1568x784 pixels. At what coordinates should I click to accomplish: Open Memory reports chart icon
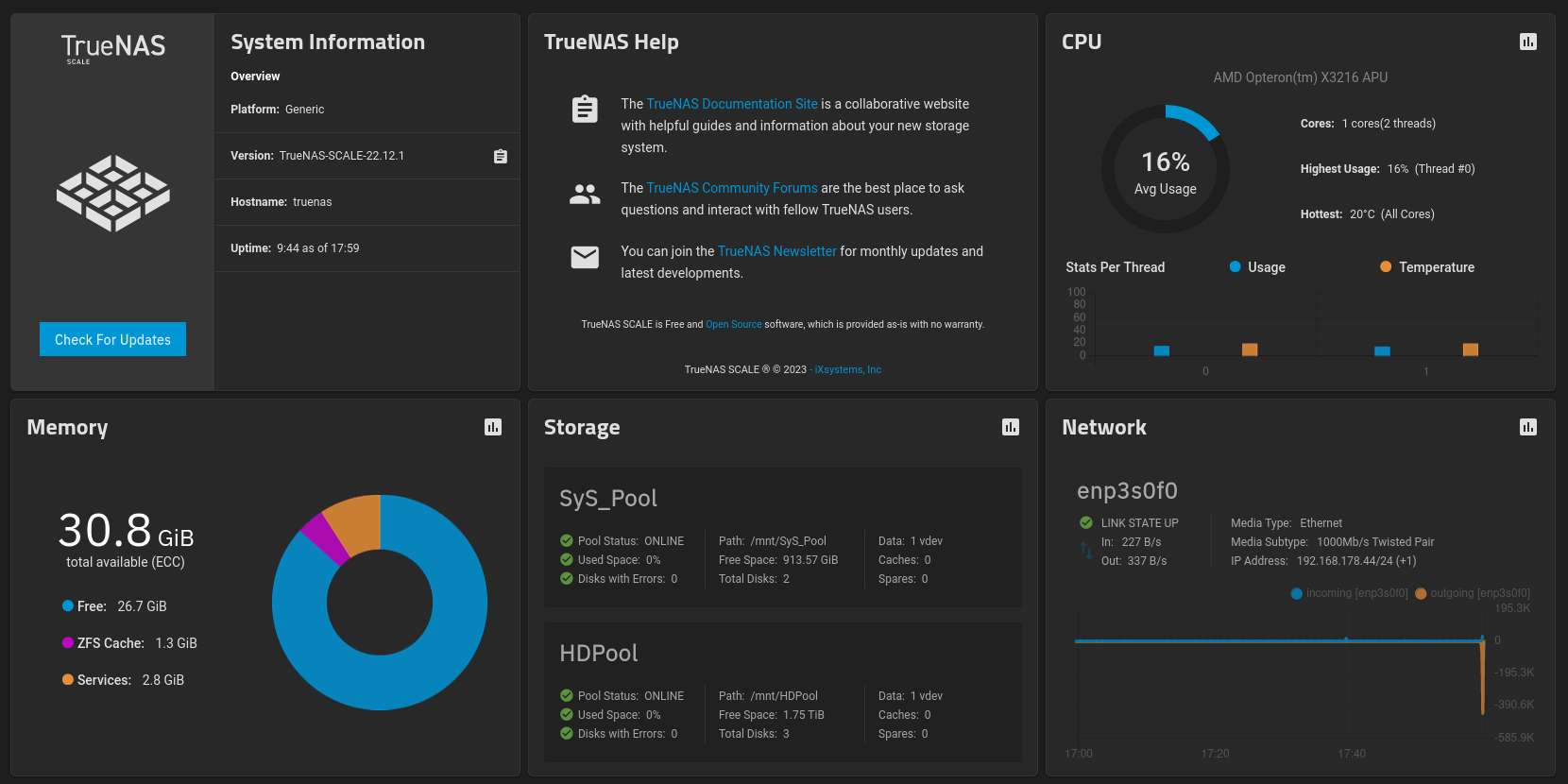click(x=493, y=427)
